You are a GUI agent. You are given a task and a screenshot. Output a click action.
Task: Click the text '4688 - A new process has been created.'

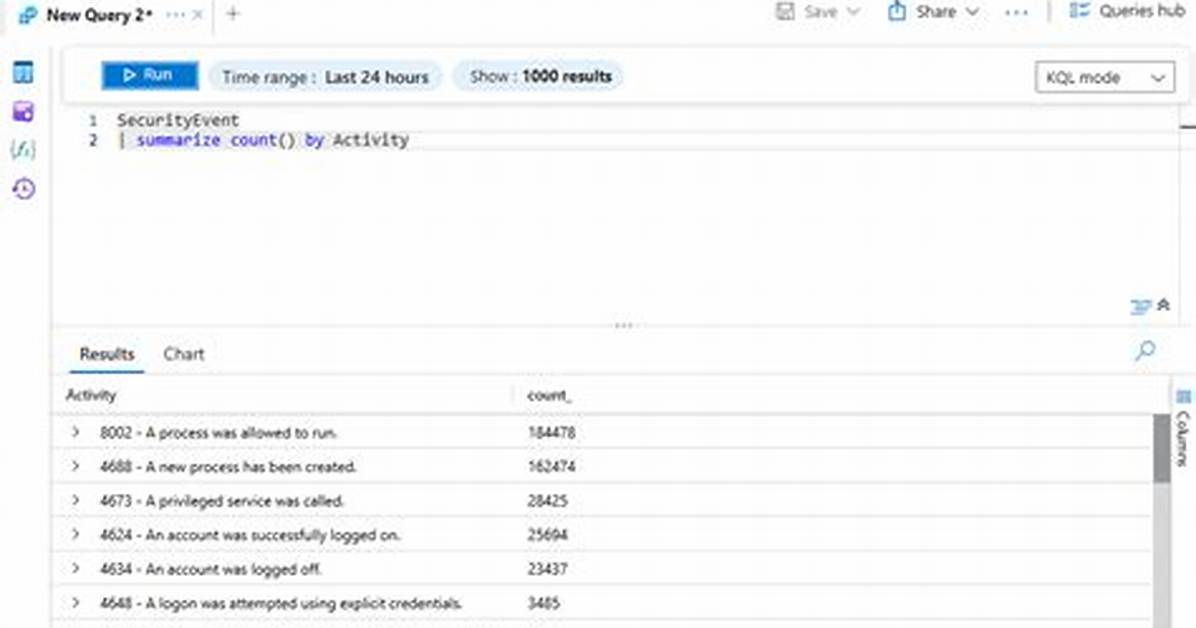(x=227, y=466)
